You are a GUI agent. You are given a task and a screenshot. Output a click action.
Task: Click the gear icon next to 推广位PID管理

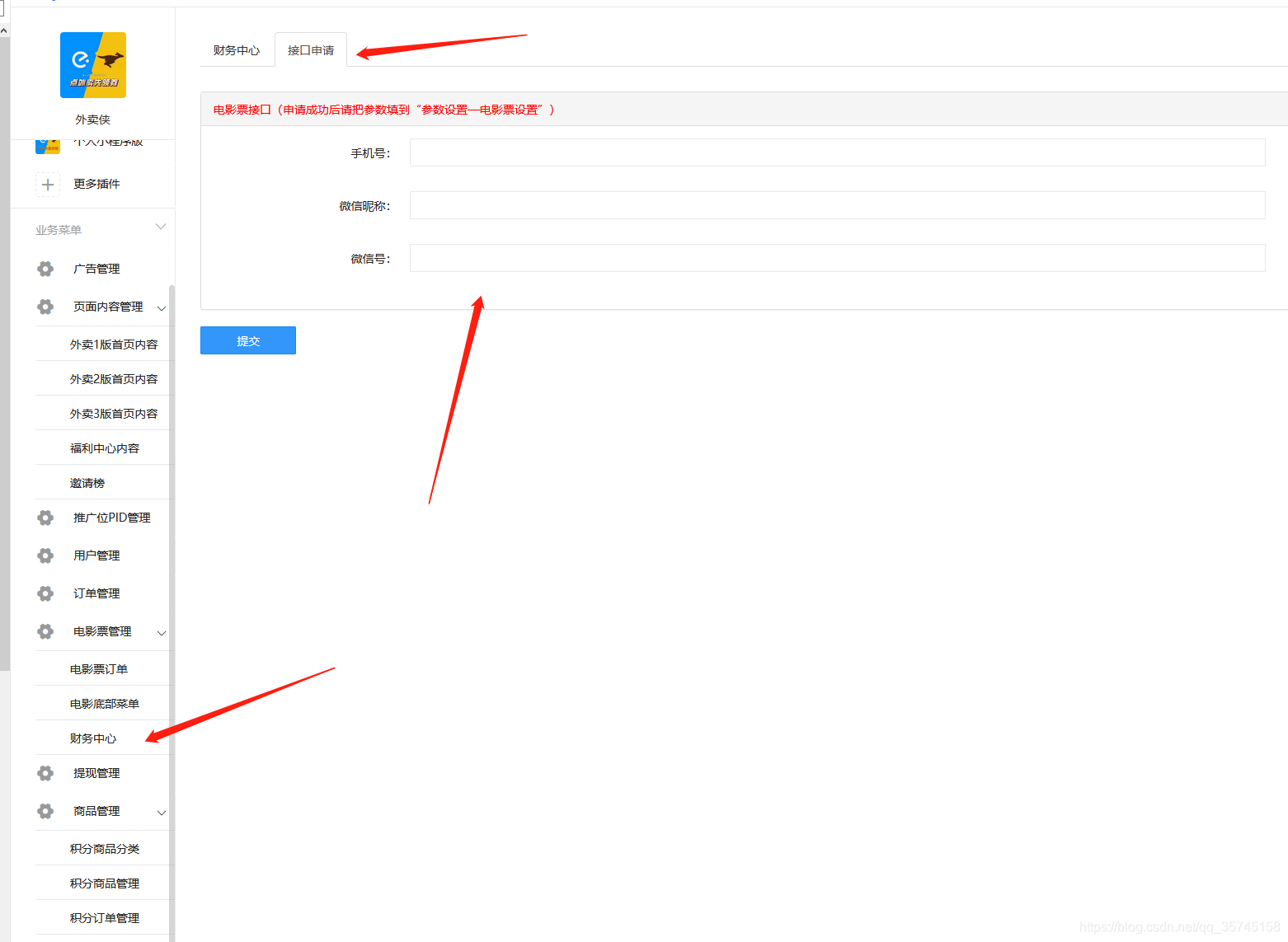(45, 518)
